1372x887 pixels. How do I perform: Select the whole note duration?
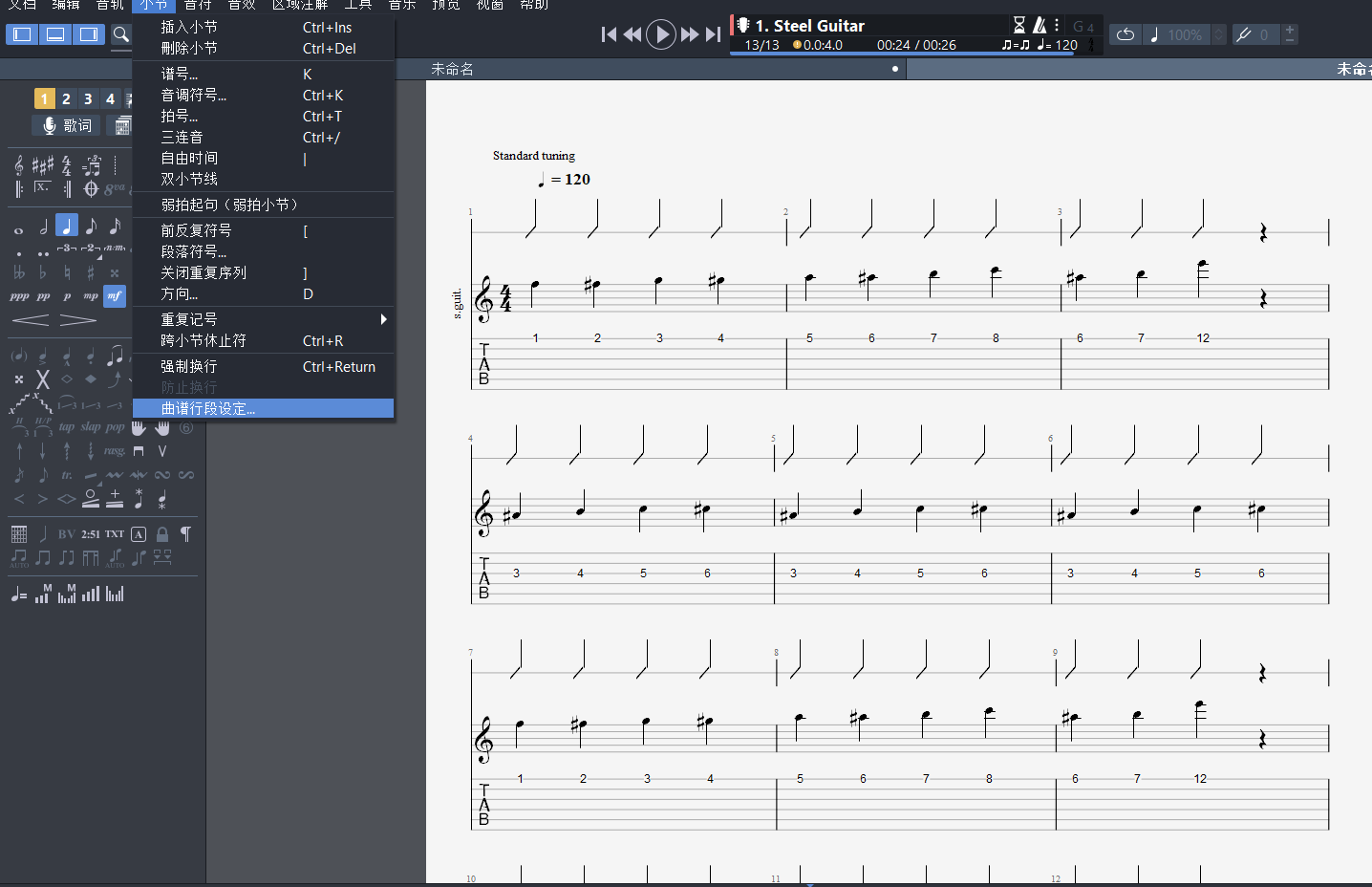coord(18,229)
